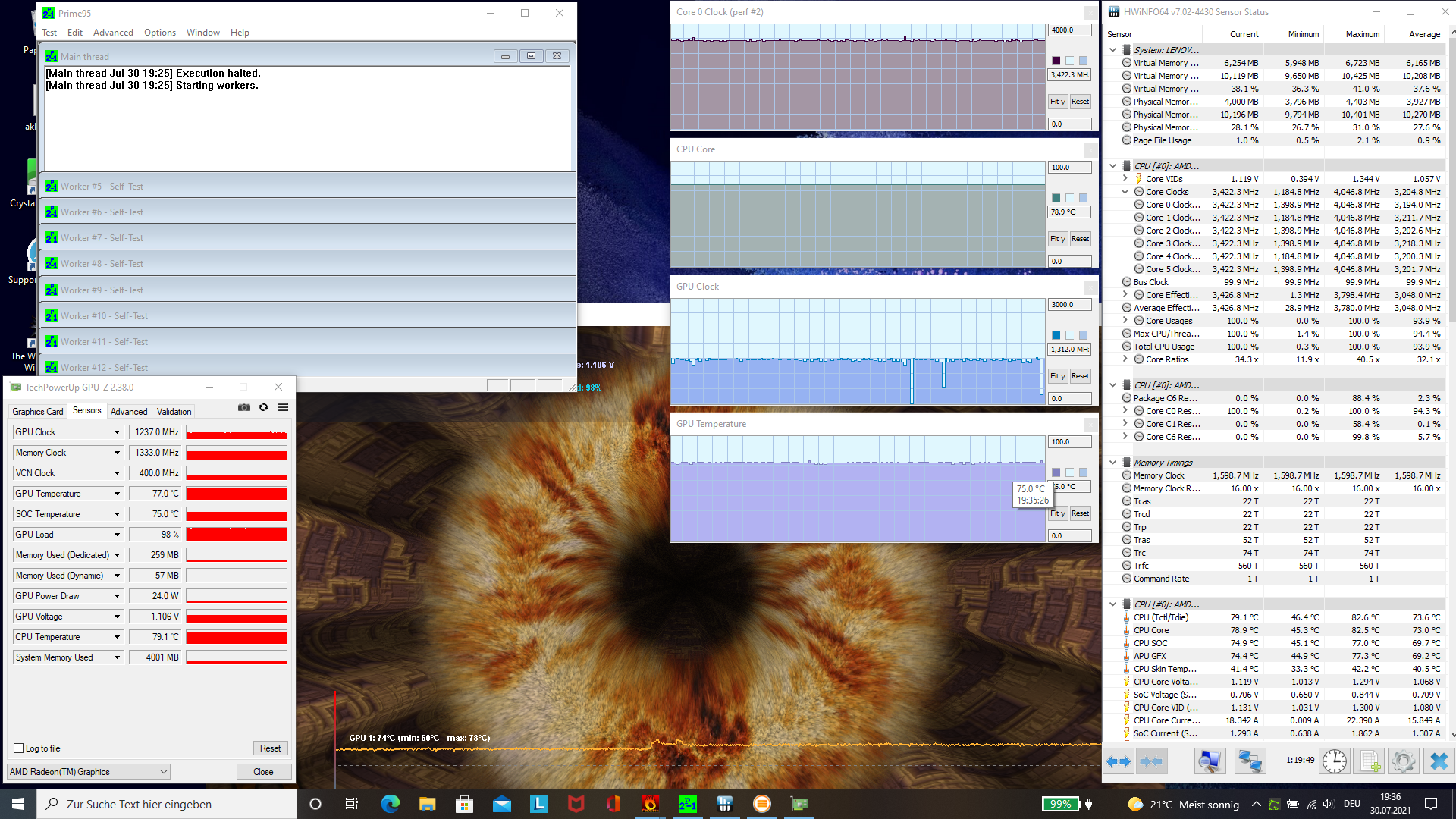Collapse the Core Clocks tree node
The image size is (1456, 819).
tap(1125, 192)
